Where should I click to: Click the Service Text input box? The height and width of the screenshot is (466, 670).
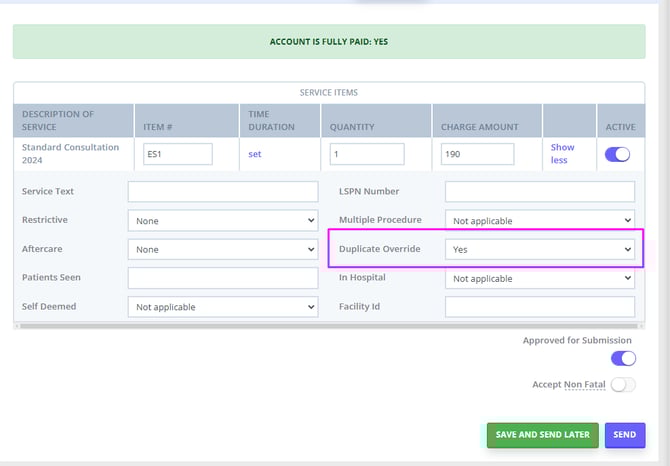point(223,192)
